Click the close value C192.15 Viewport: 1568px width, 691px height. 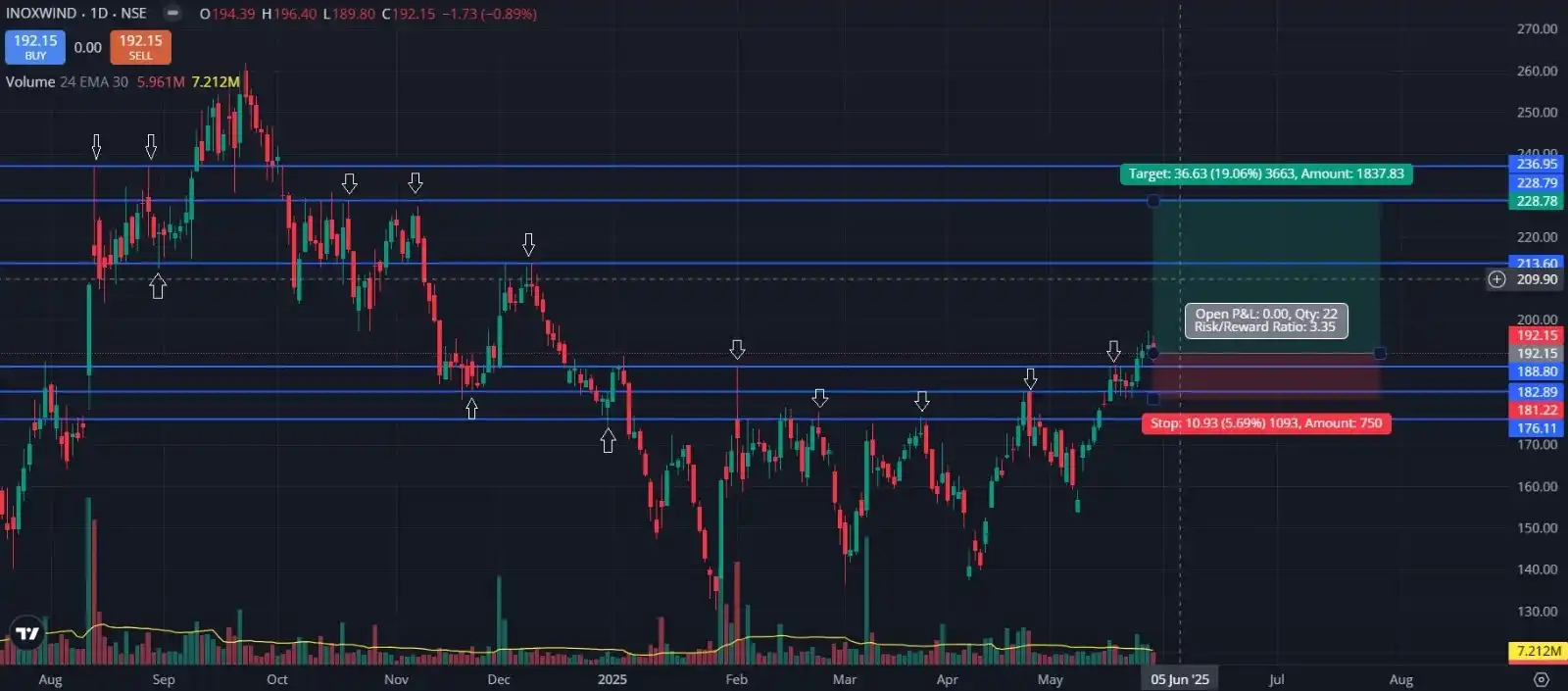click(408, 14)
